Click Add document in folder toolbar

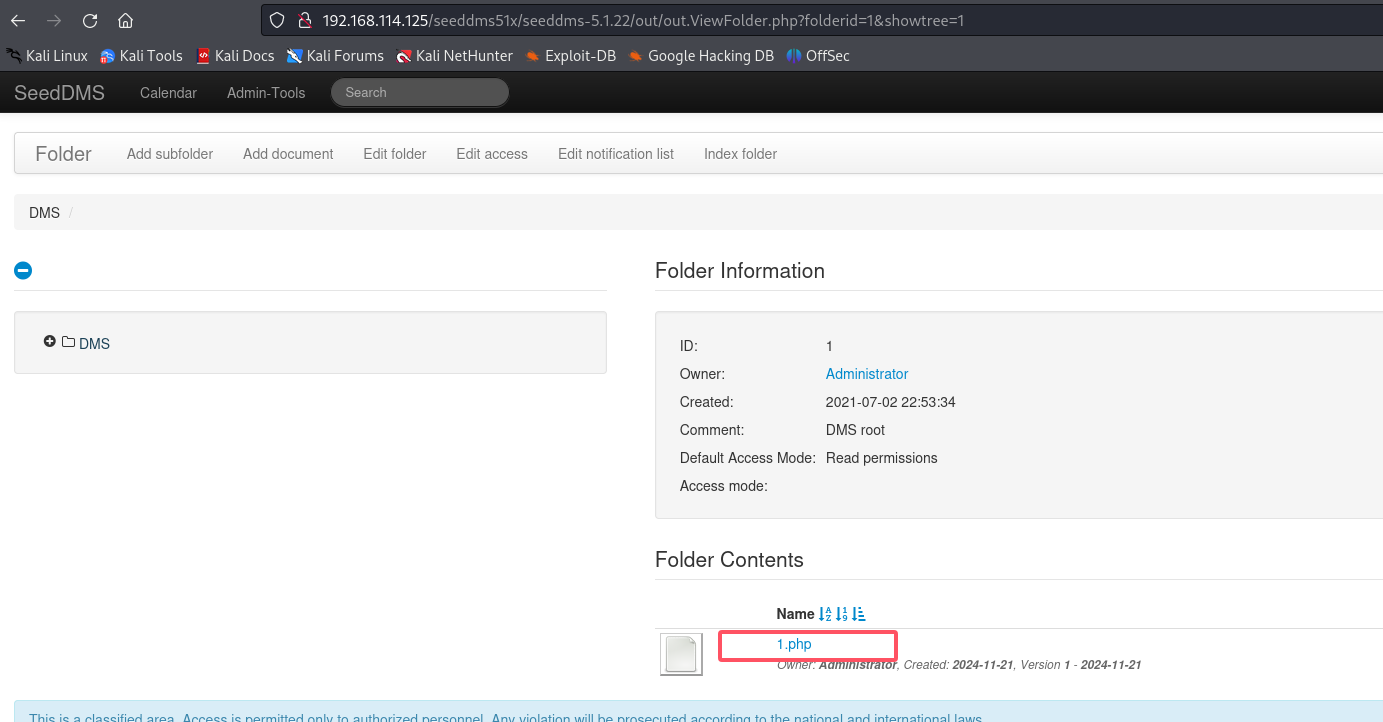[288, 154]
